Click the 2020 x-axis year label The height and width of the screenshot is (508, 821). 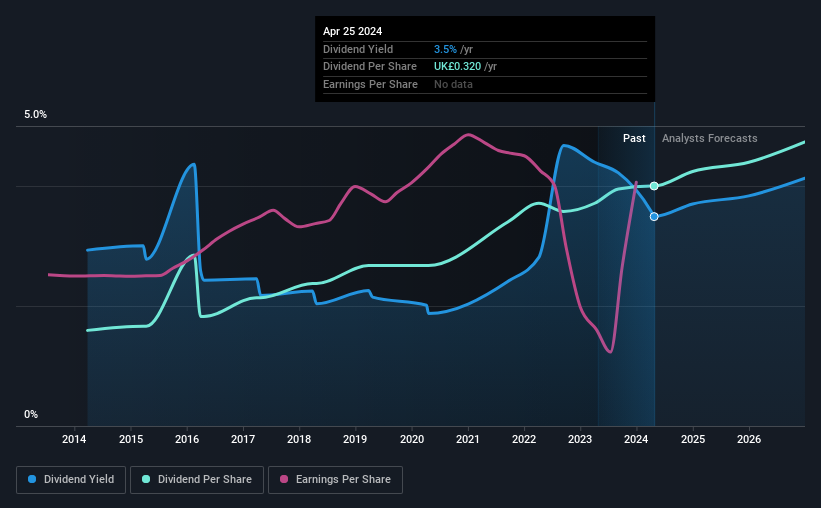click(412, 439)
